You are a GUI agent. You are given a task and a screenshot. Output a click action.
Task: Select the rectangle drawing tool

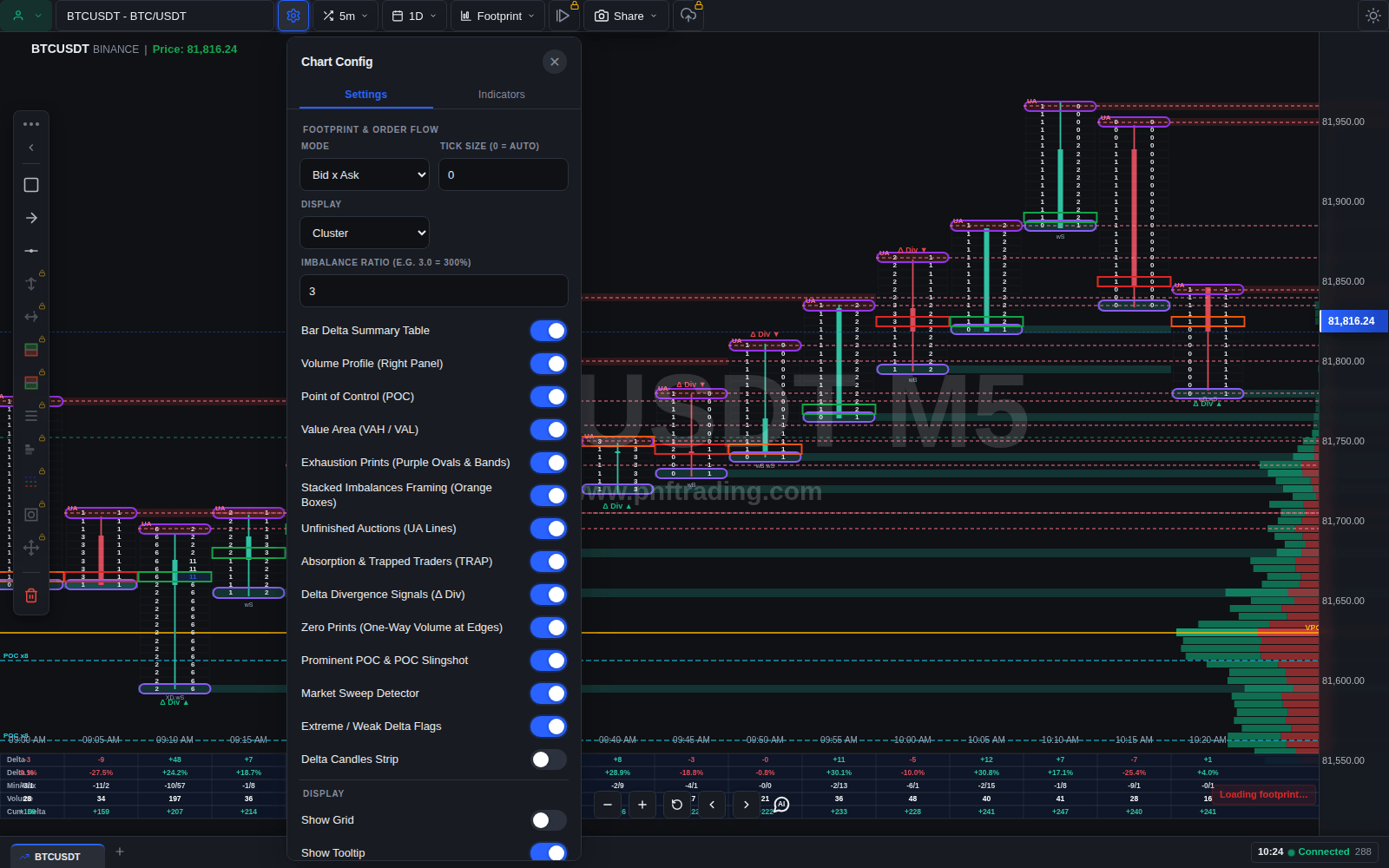coord(31,185)
